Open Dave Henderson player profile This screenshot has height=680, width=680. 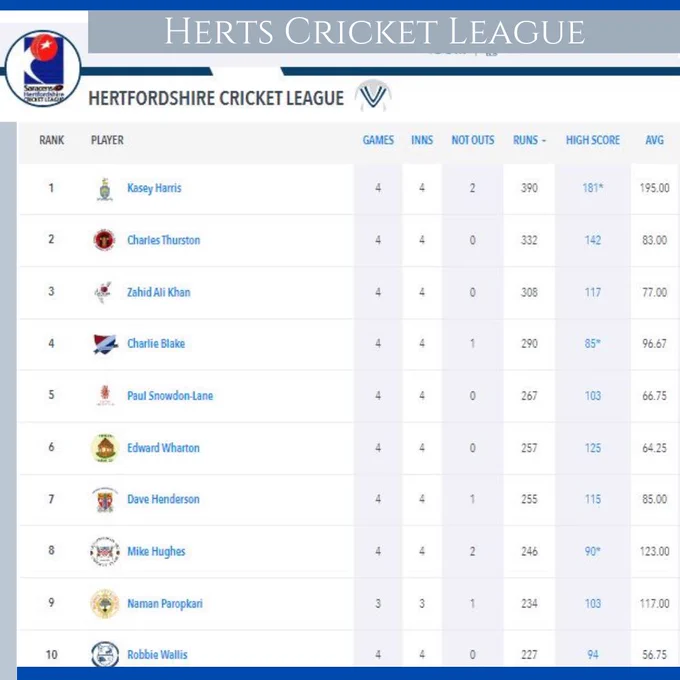point(163,499)
